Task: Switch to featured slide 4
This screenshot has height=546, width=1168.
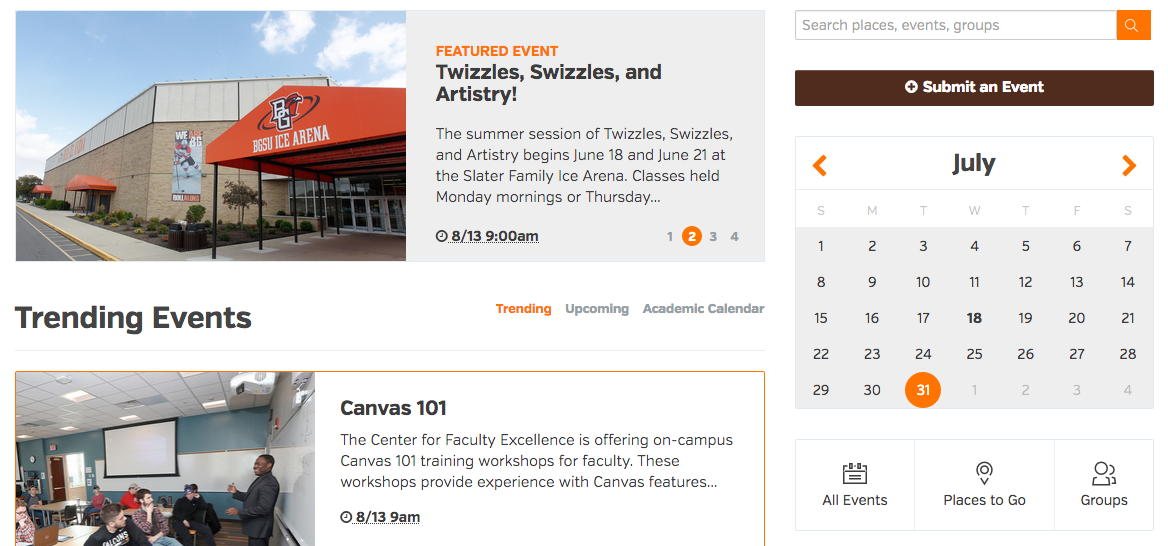Action: click(734, 237)
